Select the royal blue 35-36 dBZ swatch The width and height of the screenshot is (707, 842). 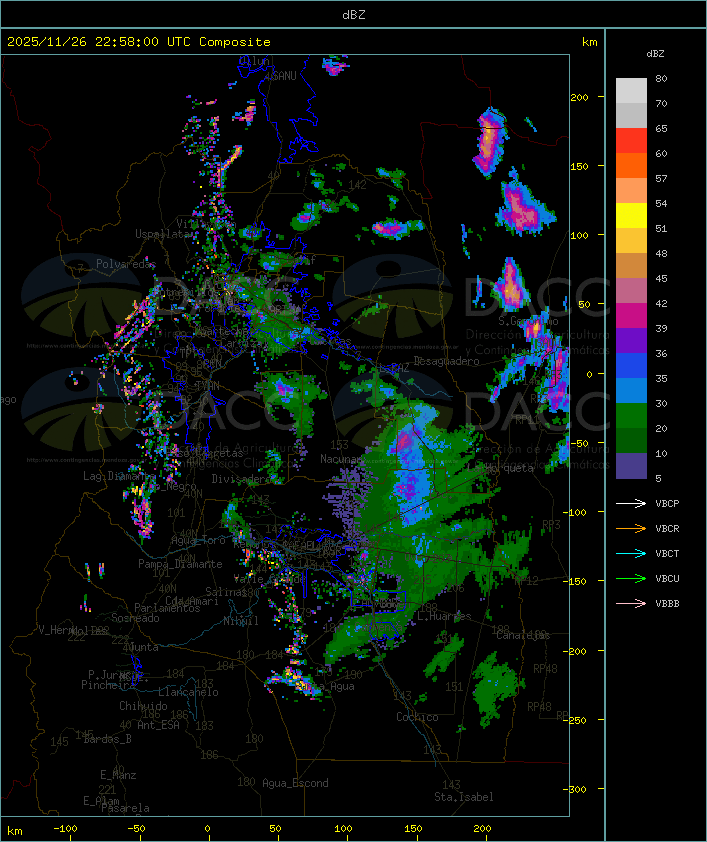click(x=631, y=365)
